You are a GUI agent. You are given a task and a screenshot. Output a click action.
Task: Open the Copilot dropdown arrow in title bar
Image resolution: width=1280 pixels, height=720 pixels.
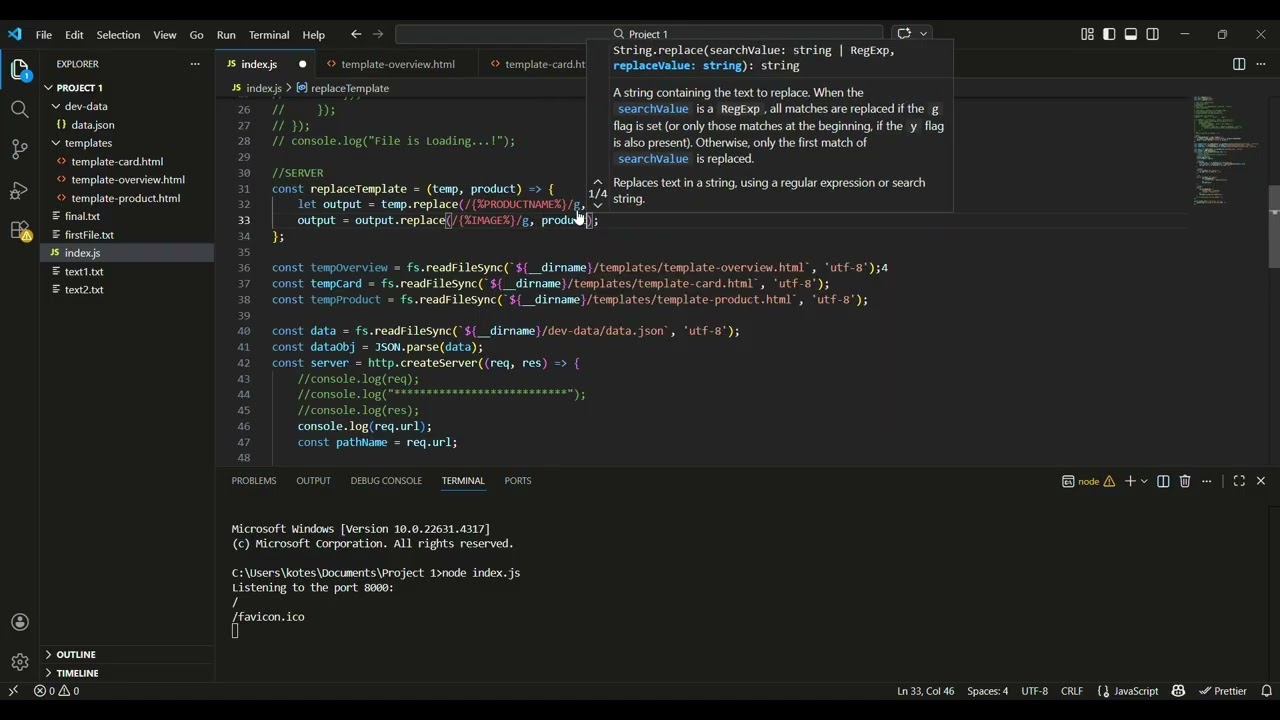tap(923, 34)
